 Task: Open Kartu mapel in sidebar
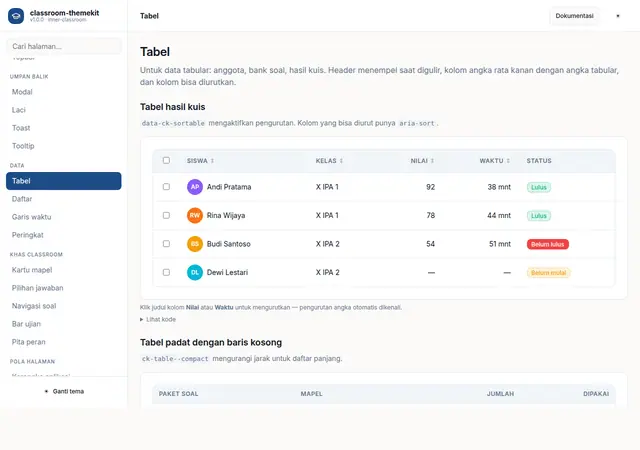tap(64, 270)
